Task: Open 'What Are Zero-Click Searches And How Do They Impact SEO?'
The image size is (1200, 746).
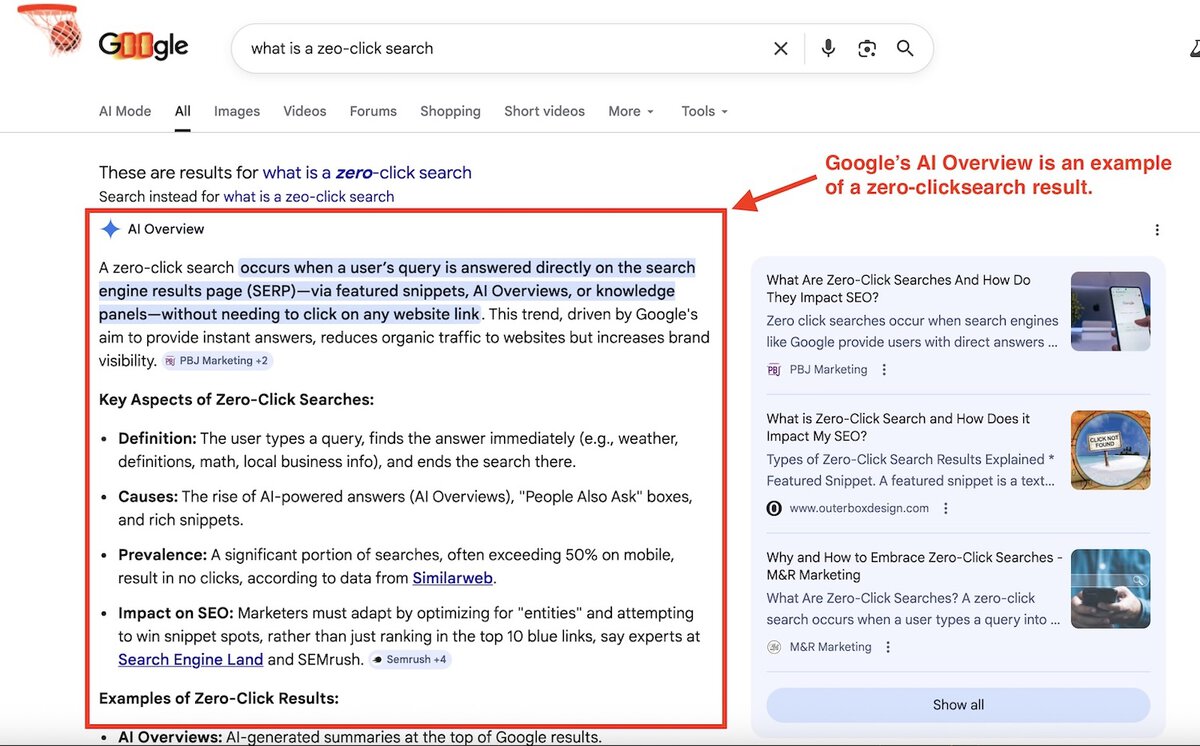Action: point(899,289)
